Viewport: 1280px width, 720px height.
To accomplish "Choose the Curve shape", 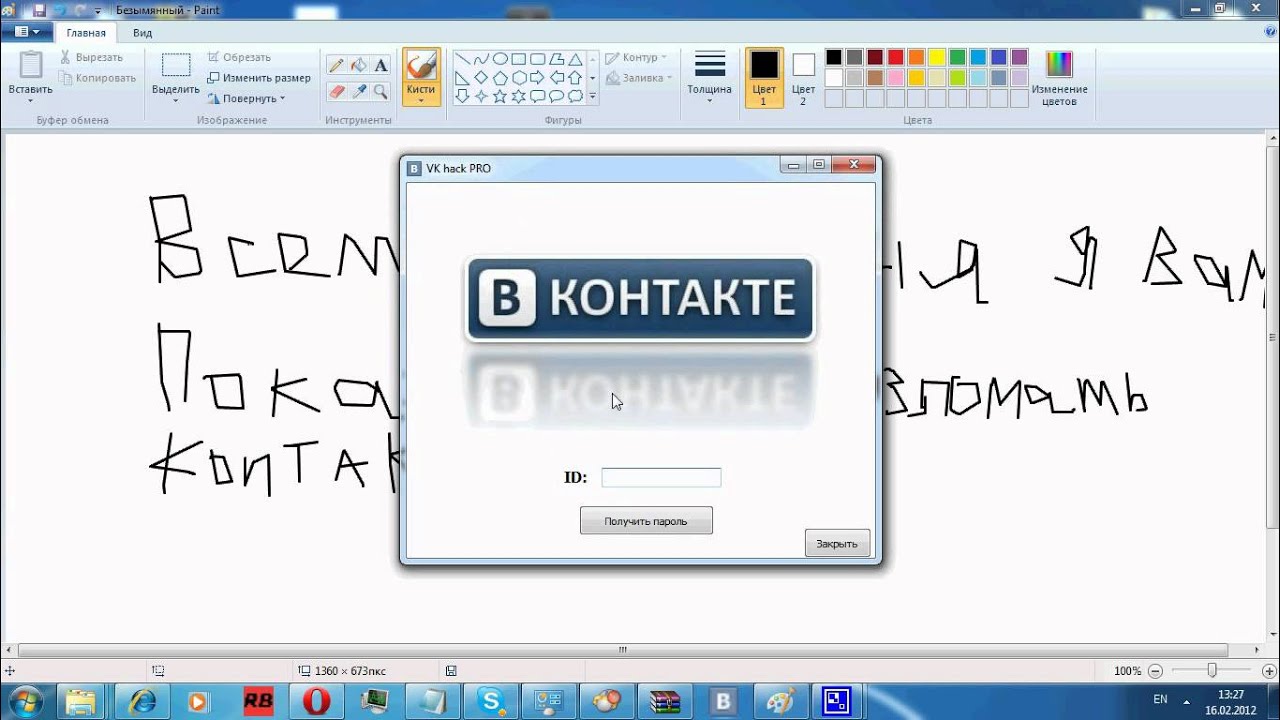I will pyautogui.click(x=481, y=59).
